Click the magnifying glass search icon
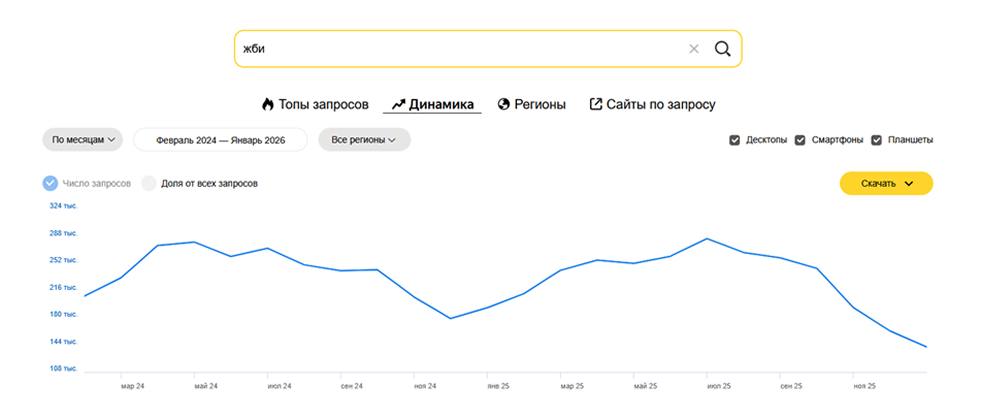The width and height of the screenshot is (981, 415). (x=722, y=49)
